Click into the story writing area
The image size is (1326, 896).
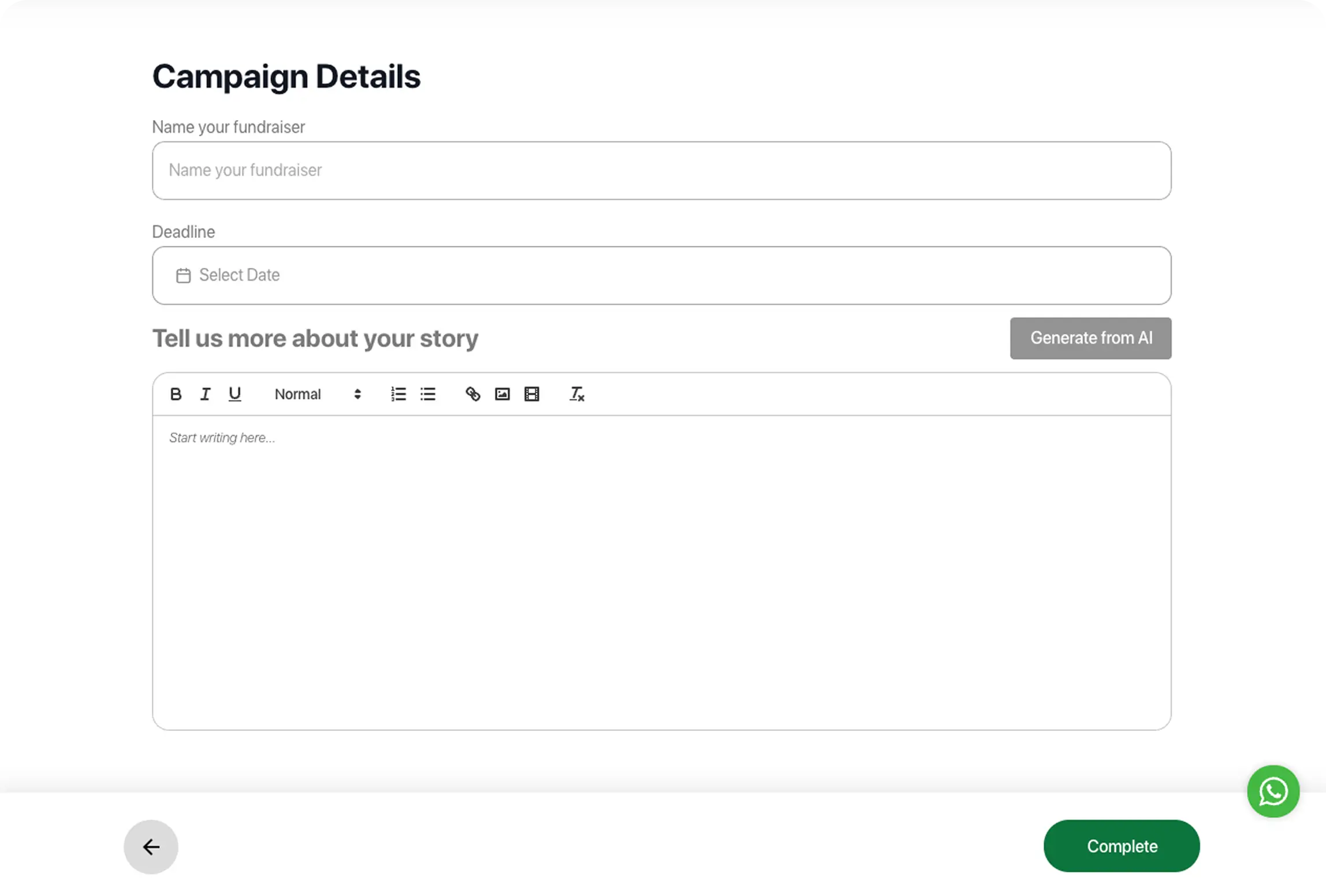[x=661, y=572]
